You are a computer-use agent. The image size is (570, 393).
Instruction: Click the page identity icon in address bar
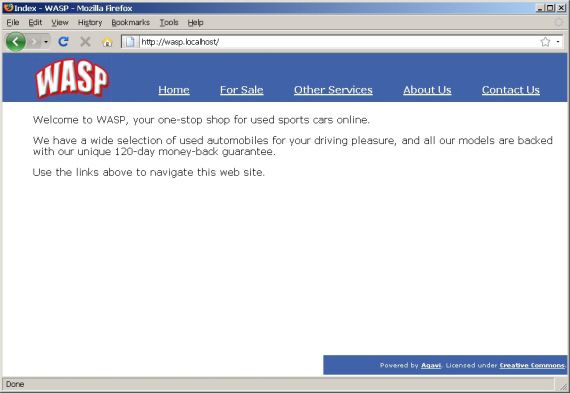pyautogui.click(x=130, y=42)
